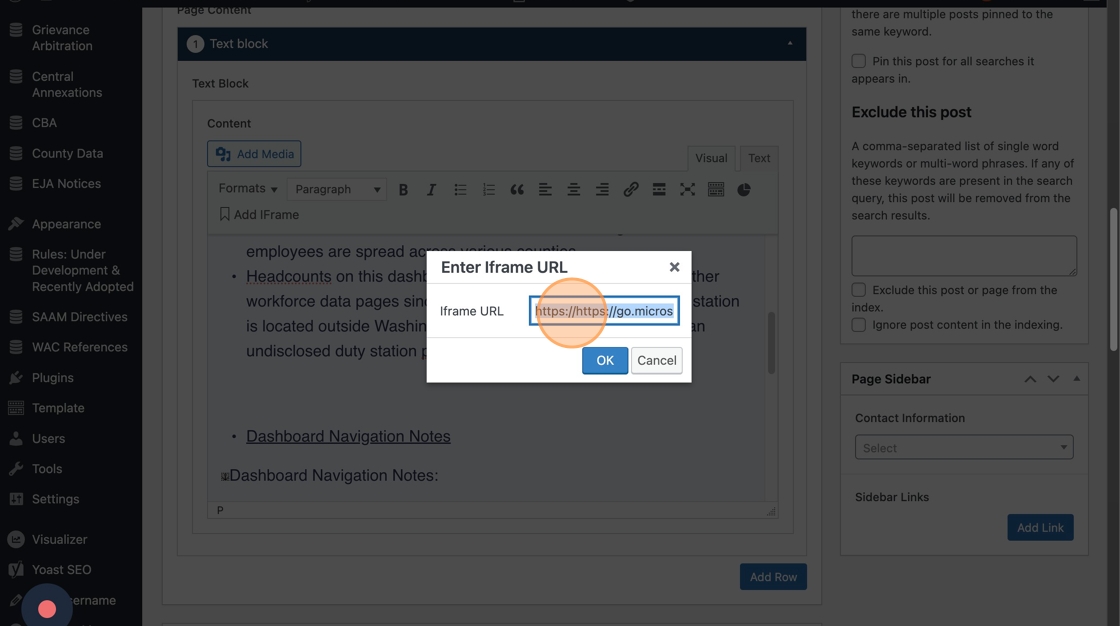This screenshot has width=1120, height=626.
Task: Open the Formats dropdown
Action: pyautogui.click(x=247, y=189)
